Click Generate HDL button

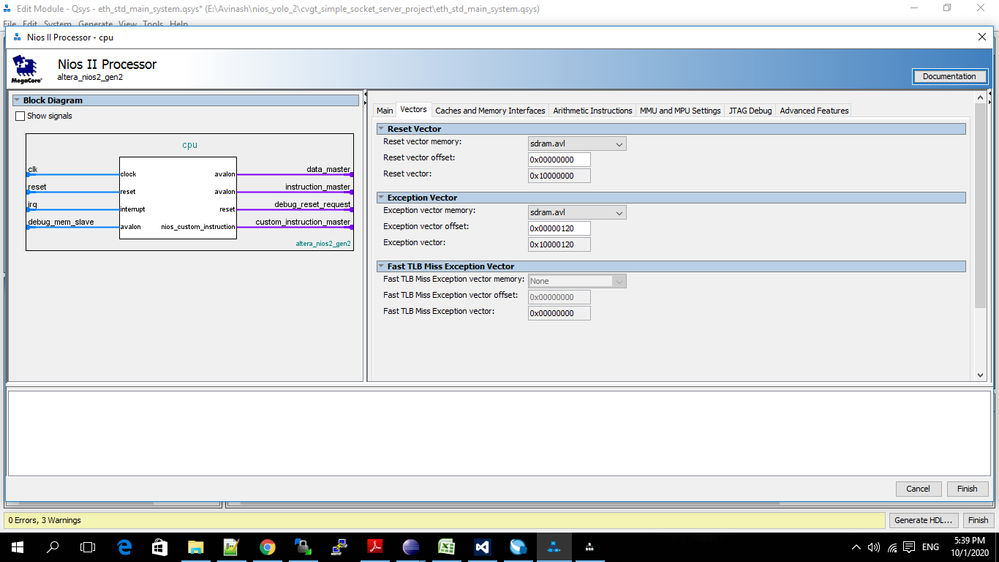click(x=923, y=520)
